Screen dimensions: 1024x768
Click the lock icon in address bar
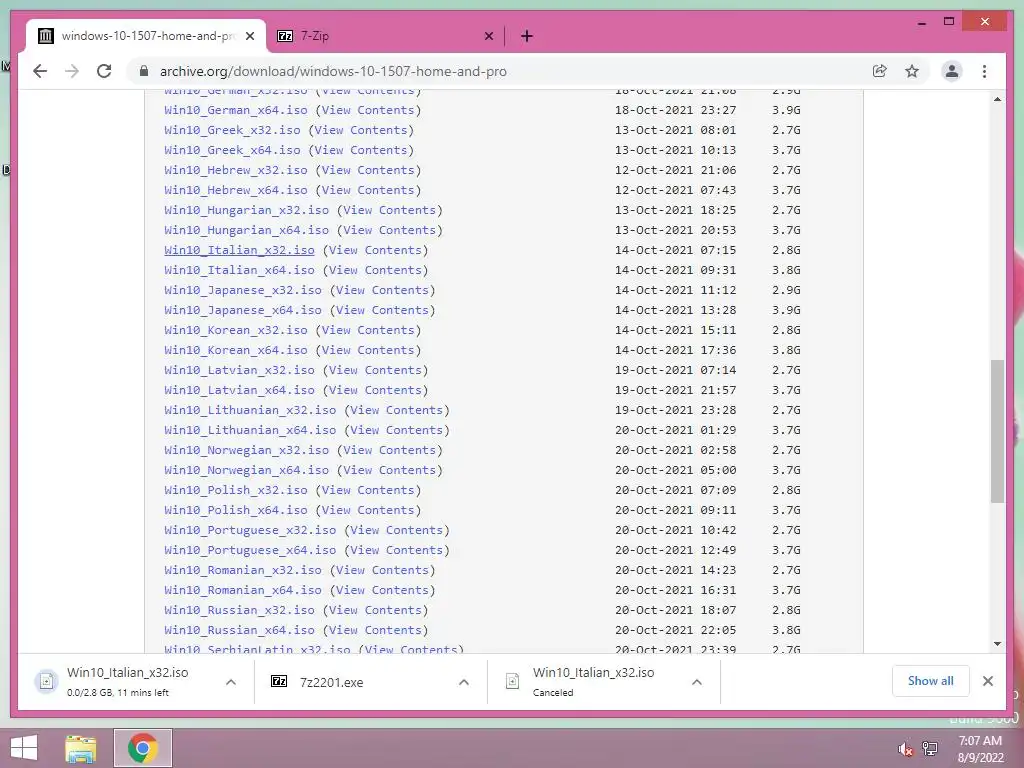click(x=144, y=71)
